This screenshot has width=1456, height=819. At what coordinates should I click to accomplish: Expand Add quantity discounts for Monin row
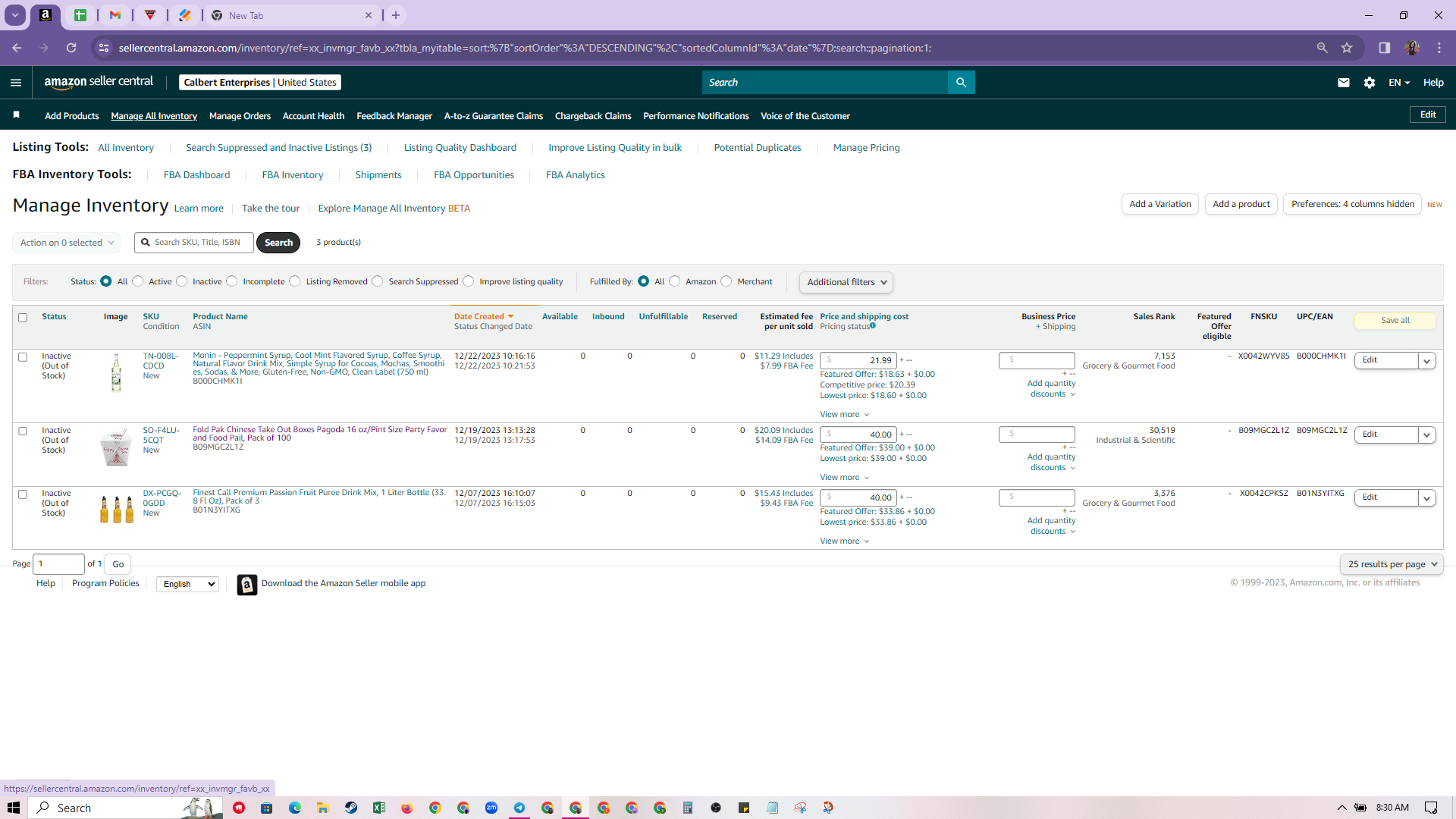pyautogui.click(x=1052, y=389)
